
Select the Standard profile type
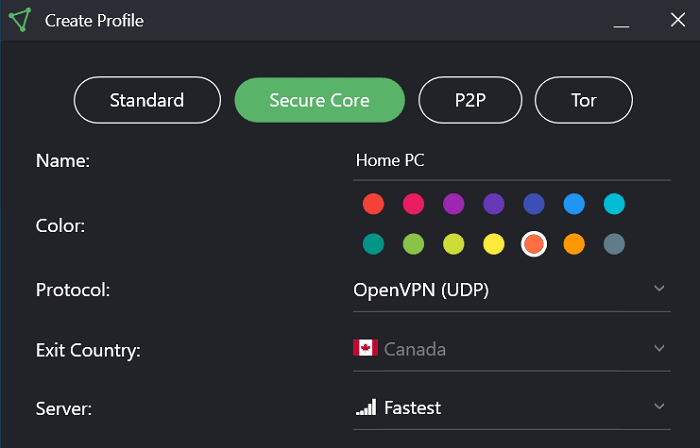click(147, 100)
